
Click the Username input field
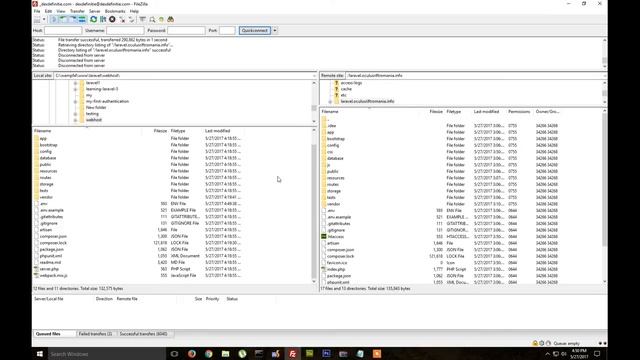click(125, 31)
